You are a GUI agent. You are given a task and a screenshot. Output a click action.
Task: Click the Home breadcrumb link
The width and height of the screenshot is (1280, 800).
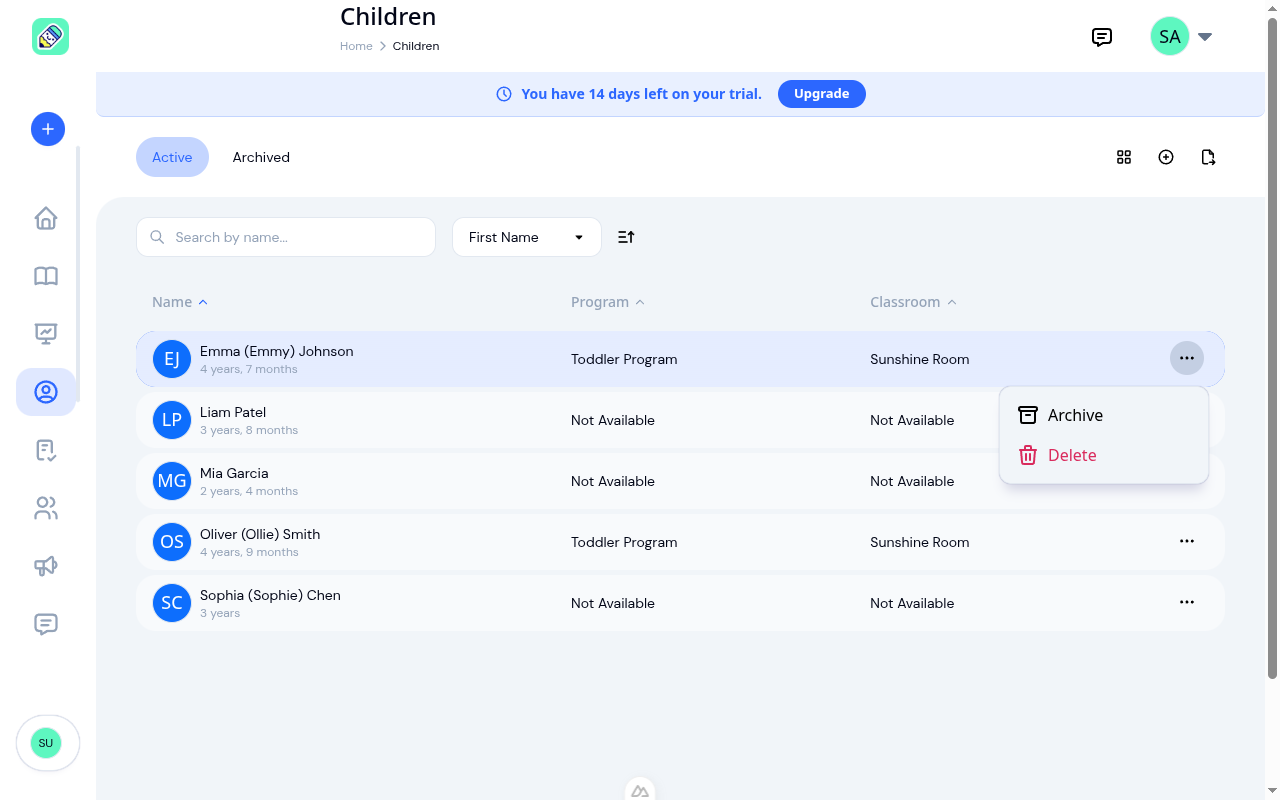[356, 46]
